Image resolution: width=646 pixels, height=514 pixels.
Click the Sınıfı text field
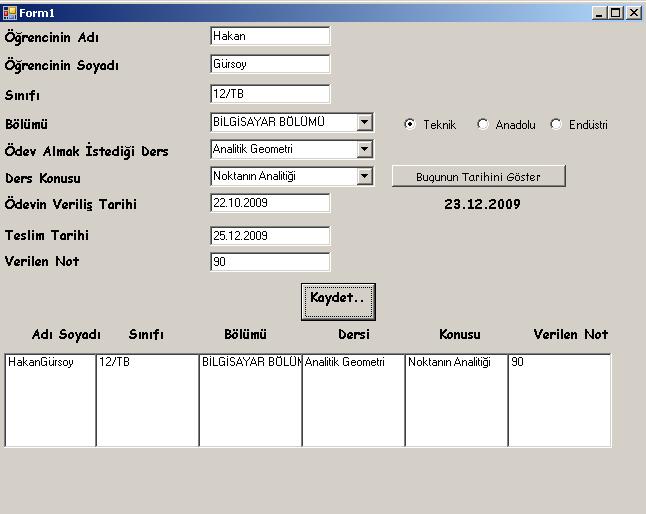point(269,94)
